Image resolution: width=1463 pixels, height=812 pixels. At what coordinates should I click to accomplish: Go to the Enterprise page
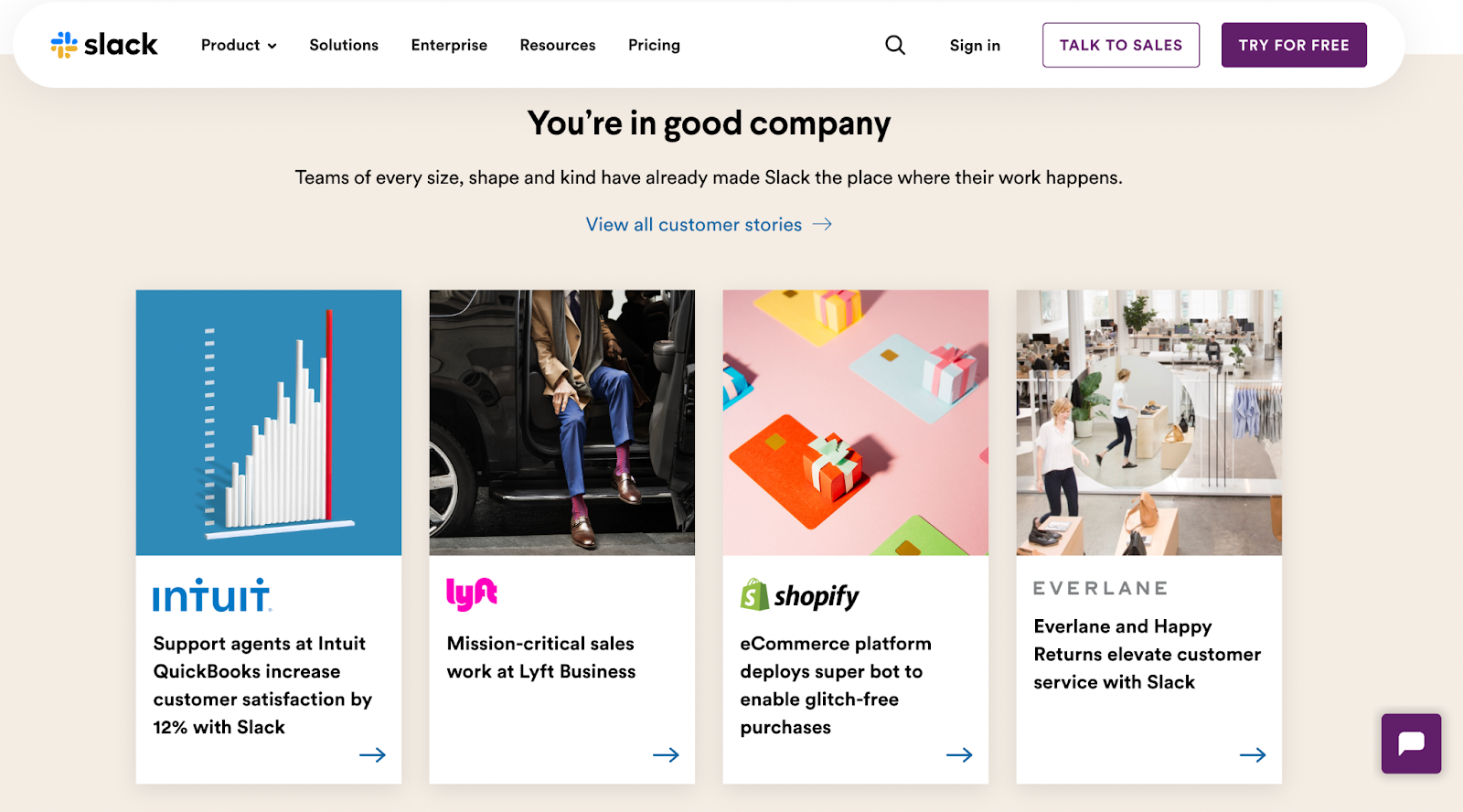click(x=449, y=45)
